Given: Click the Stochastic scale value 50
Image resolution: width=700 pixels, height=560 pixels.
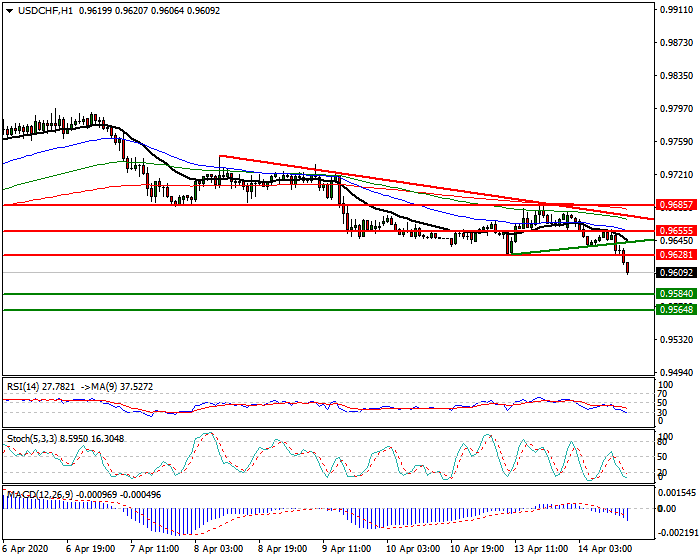Looking at the screenshot, I should coord(664,457).
